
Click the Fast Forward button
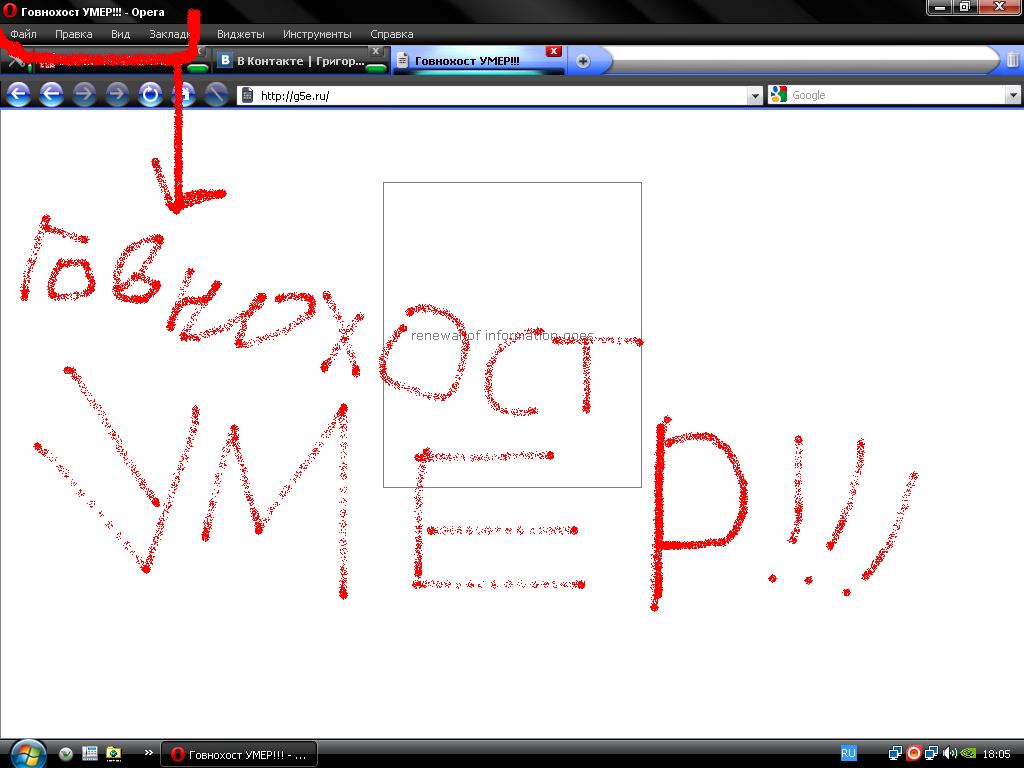pyautogui.click(x=117, y=94)
